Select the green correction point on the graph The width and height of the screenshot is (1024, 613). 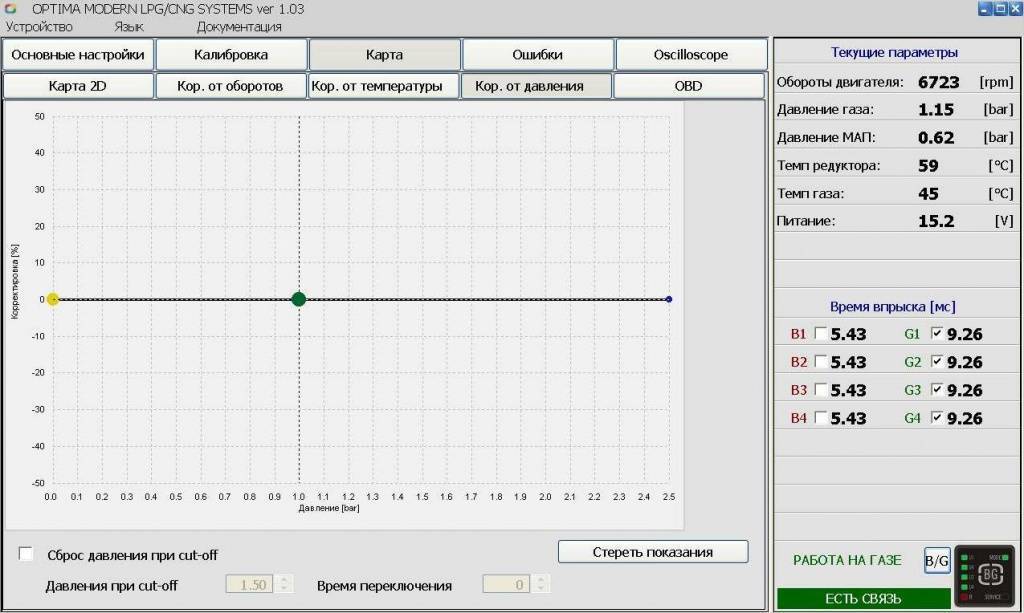click(297, 298)
